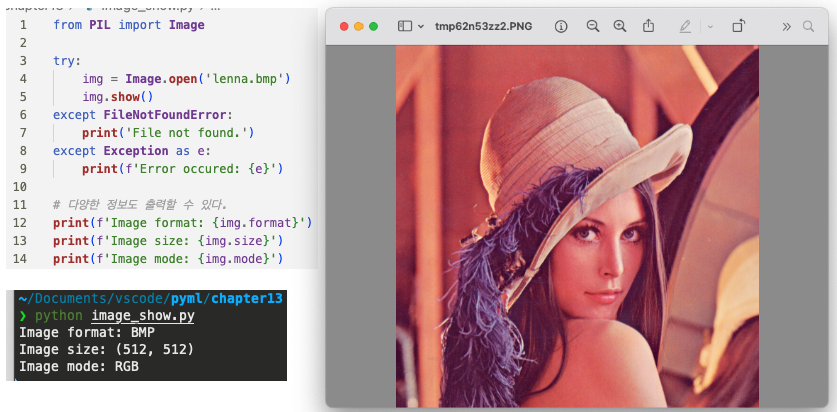Close the Preview window with red button
The image size is (837, 412).
(345, 26)
